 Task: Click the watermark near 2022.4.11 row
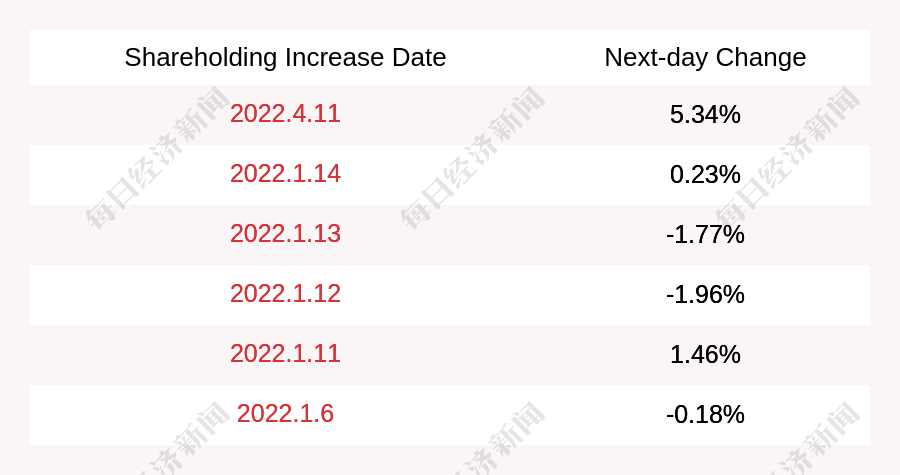[157, 158]
